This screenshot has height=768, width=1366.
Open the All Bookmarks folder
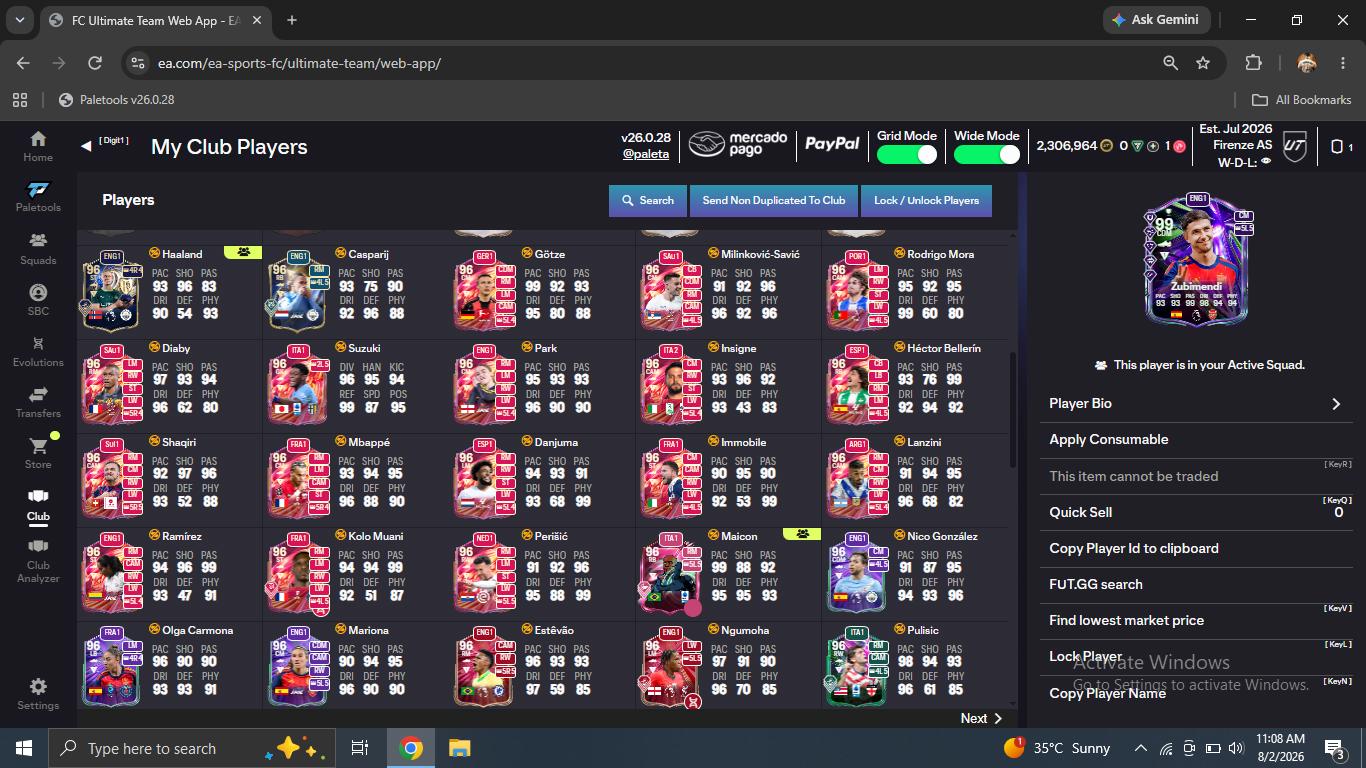click(1302, 100)
